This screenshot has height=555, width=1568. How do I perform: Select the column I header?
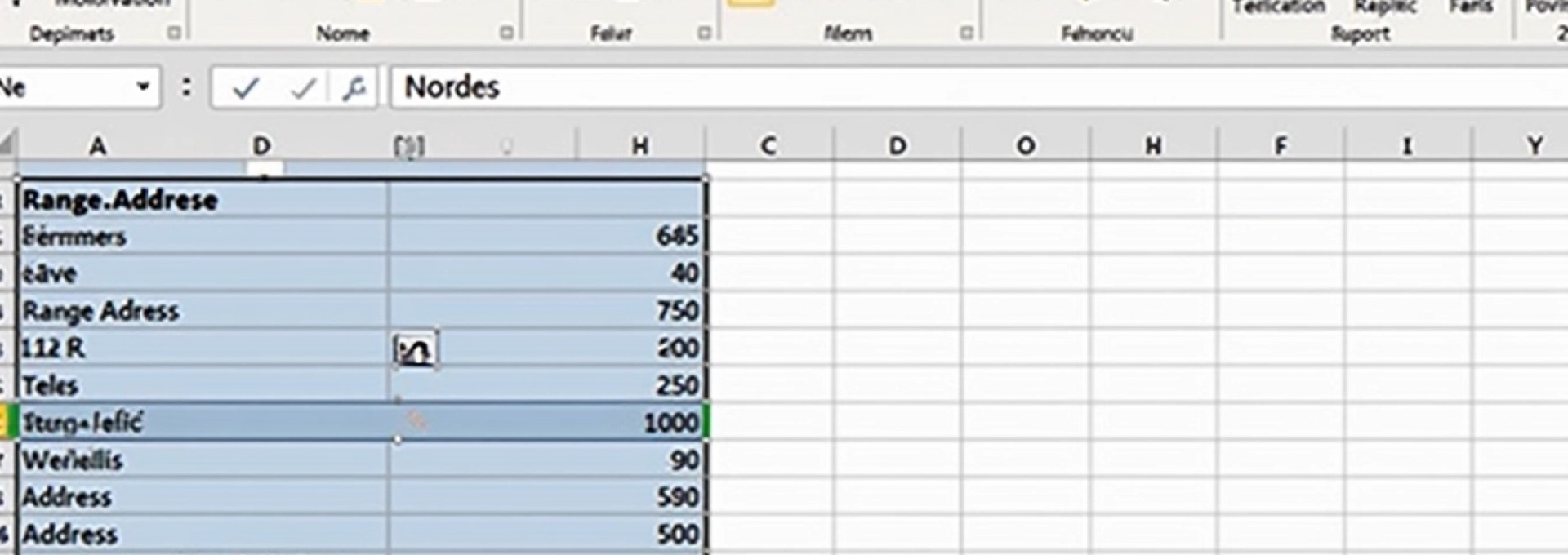pyautogui.click(x=1407, y=146)
